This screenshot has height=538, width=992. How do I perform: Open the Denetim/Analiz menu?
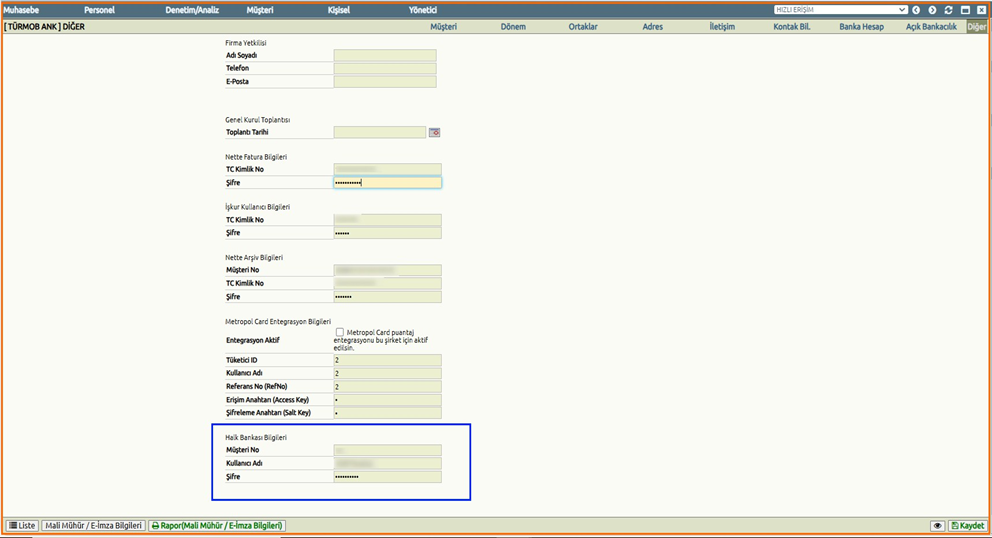tap(192, 10)
